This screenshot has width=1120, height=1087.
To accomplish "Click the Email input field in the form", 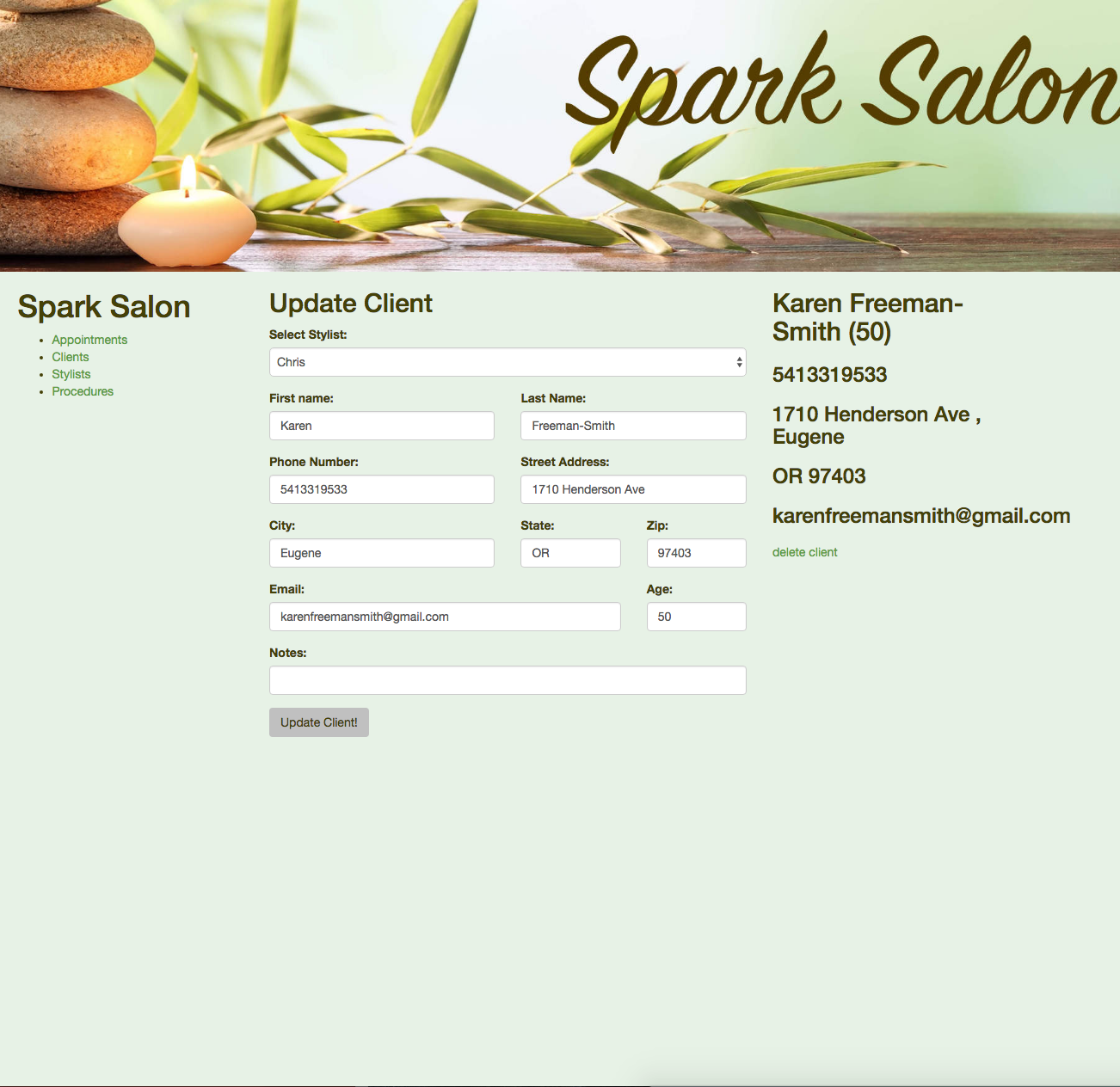I will tap(445, 617).
